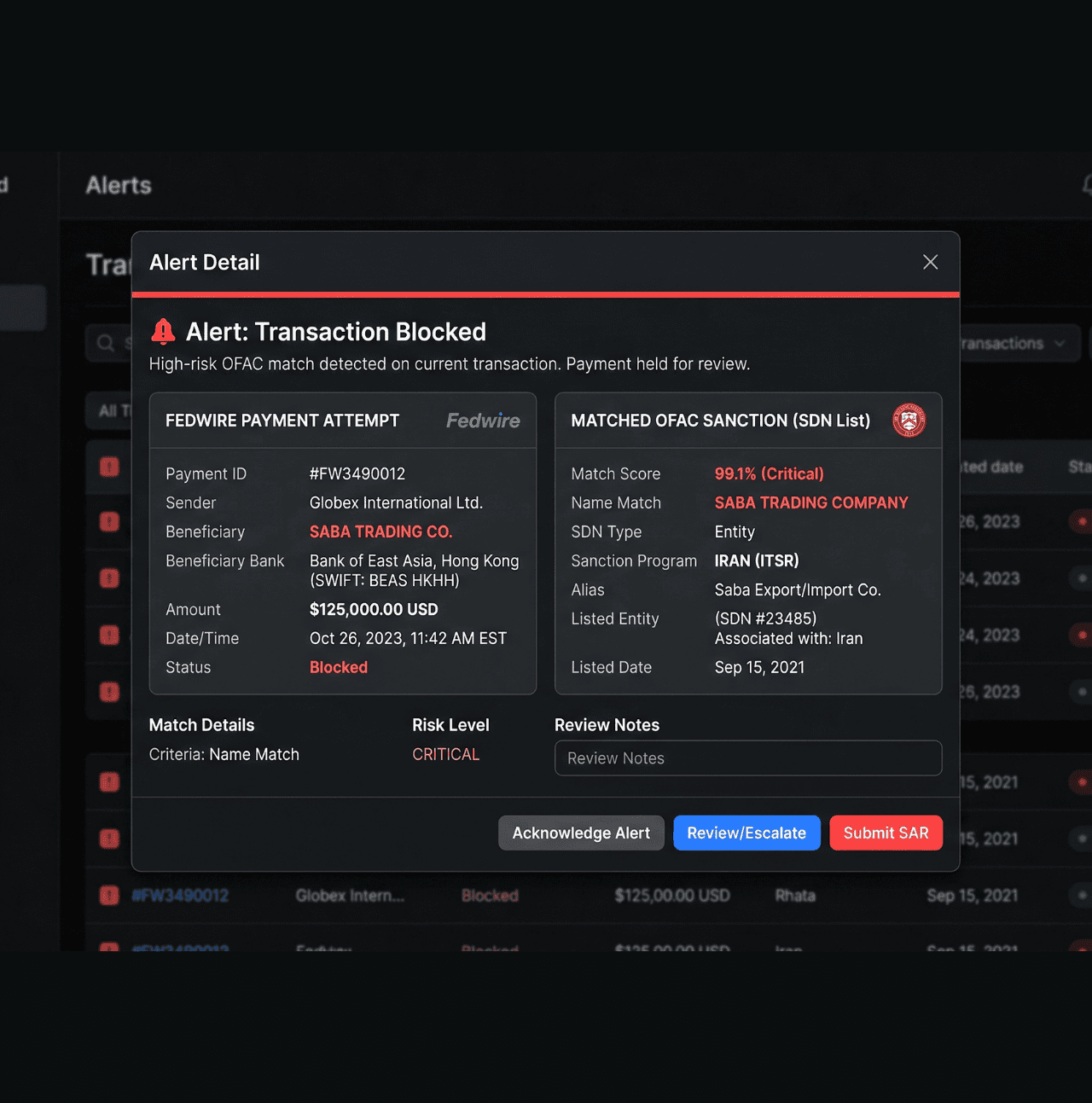Click Globex Intern... in the background table row
This screenshot has width=1092, height=1103.
click(x=350, y=896)
